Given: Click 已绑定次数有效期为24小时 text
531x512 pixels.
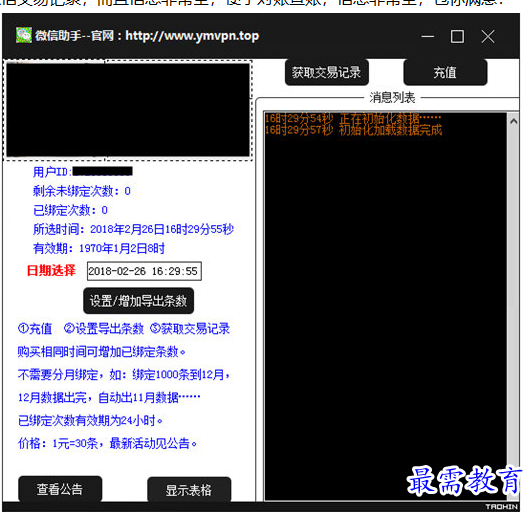Looking at the screenshot, I should click(90, 421).
